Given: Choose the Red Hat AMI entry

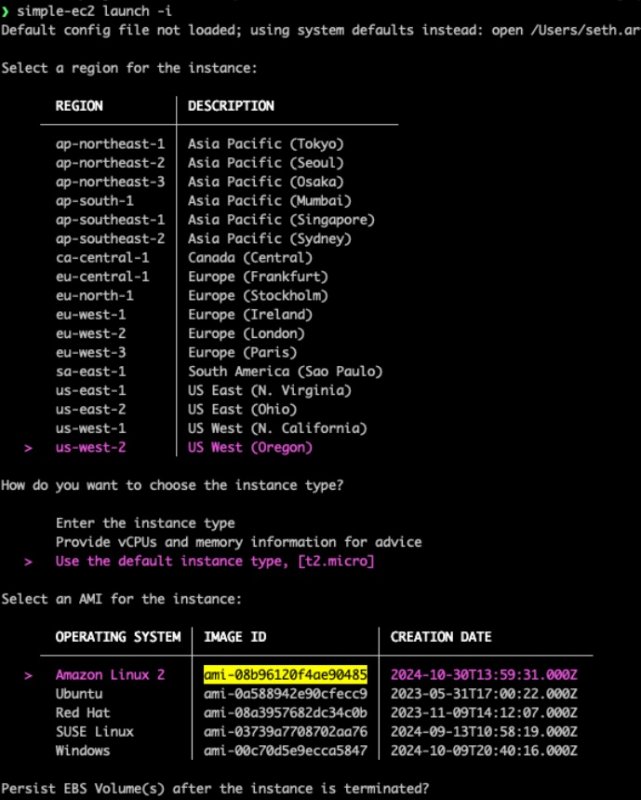Looking at the screenshot, I should (82, 713).
